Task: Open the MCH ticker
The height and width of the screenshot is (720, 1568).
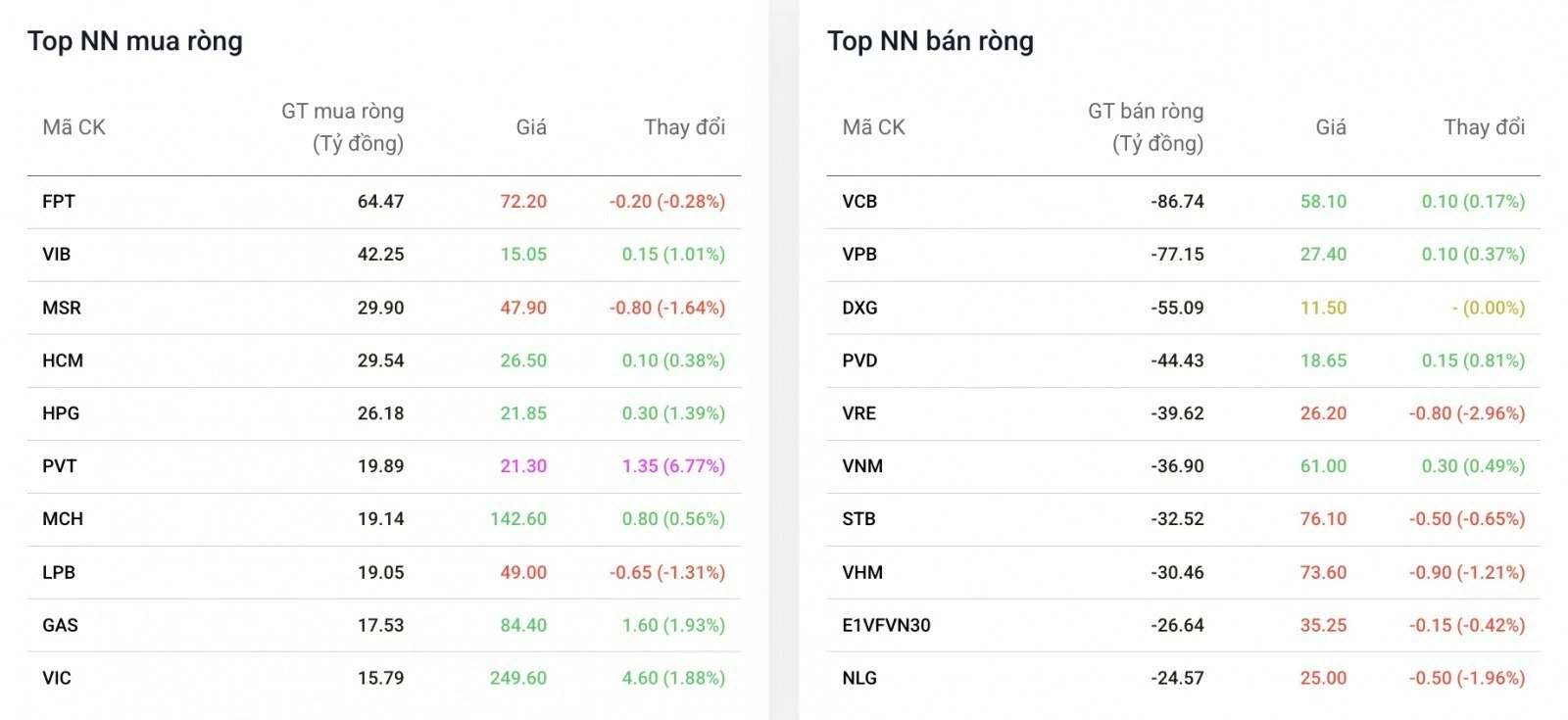Action: pyautogui.click(x=63, y=519)
